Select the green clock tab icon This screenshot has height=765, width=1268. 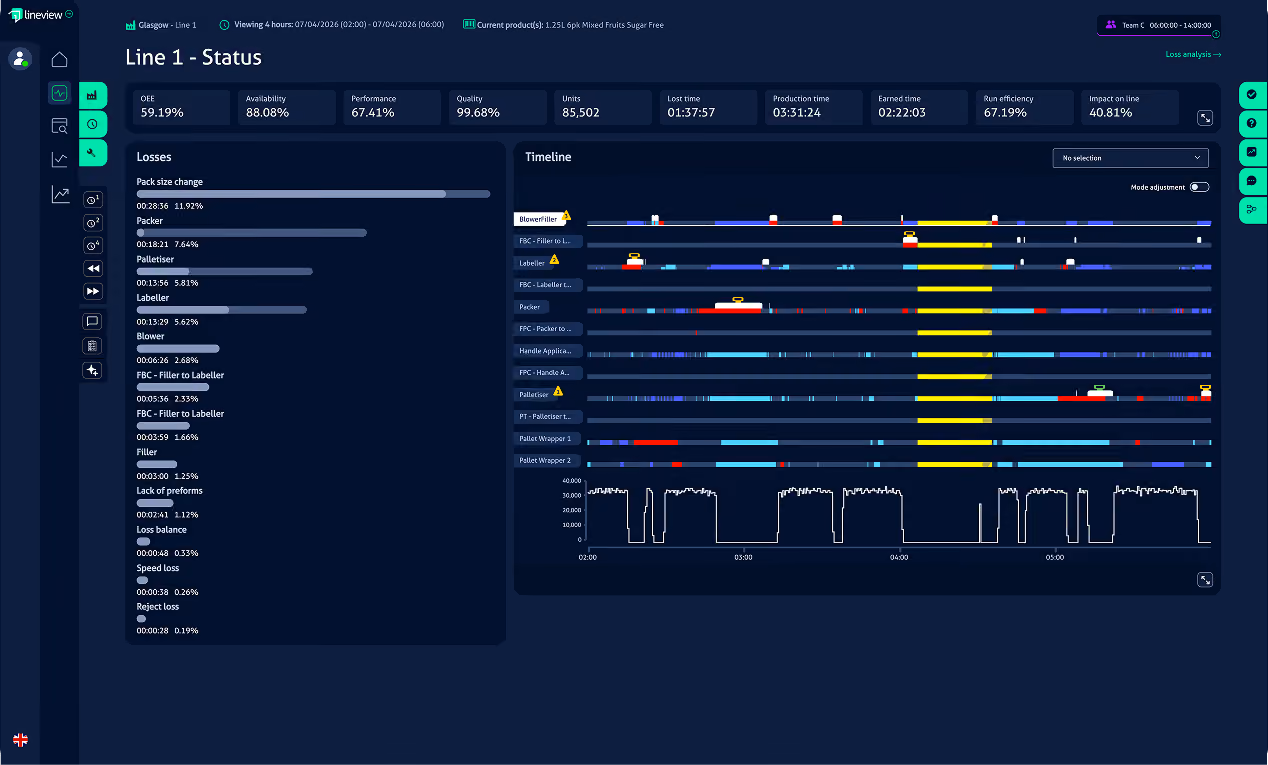(x=92, y=124)
